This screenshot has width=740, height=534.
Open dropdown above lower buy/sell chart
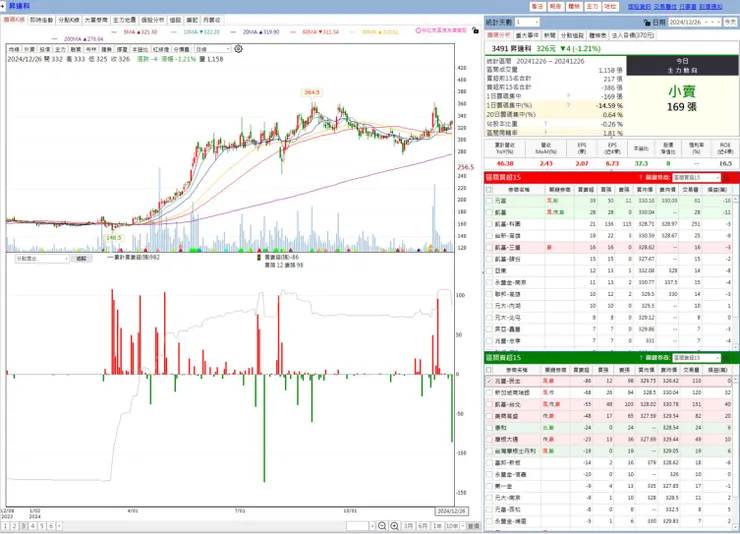coord(42,259)
